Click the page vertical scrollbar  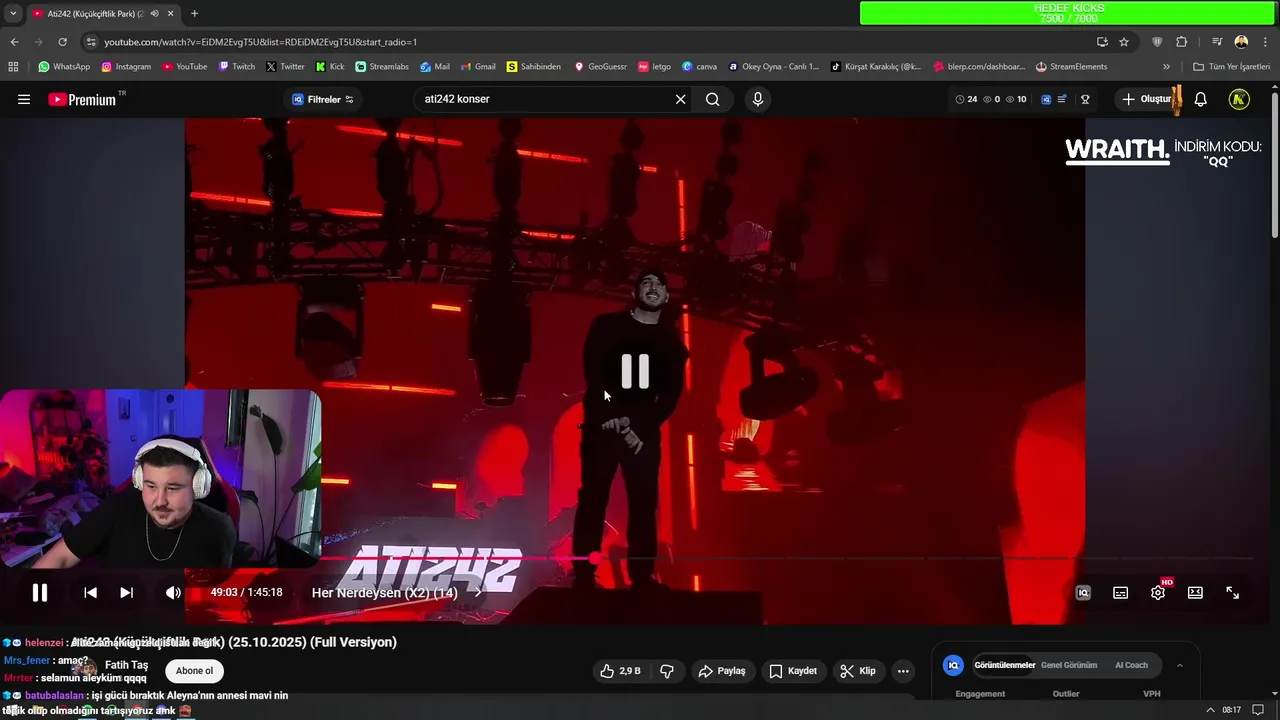pyautogui.click(x=1274, y=166)
